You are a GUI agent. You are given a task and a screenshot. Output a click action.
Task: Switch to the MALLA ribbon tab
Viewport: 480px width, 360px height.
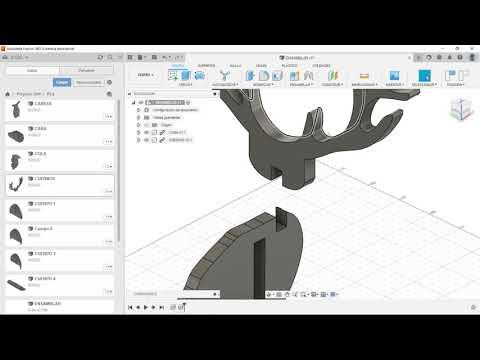coord(235,66)
